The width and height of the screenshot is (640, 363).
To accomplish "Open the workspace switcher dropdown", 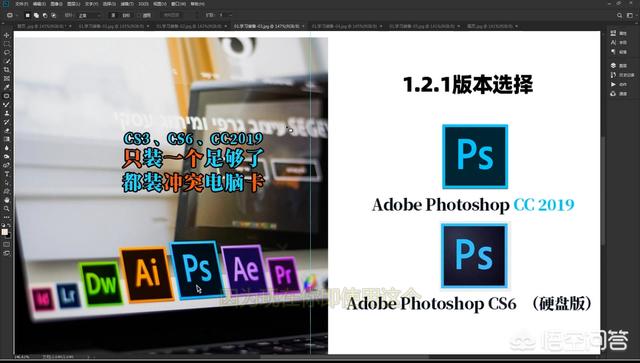I will click(631, 16).
